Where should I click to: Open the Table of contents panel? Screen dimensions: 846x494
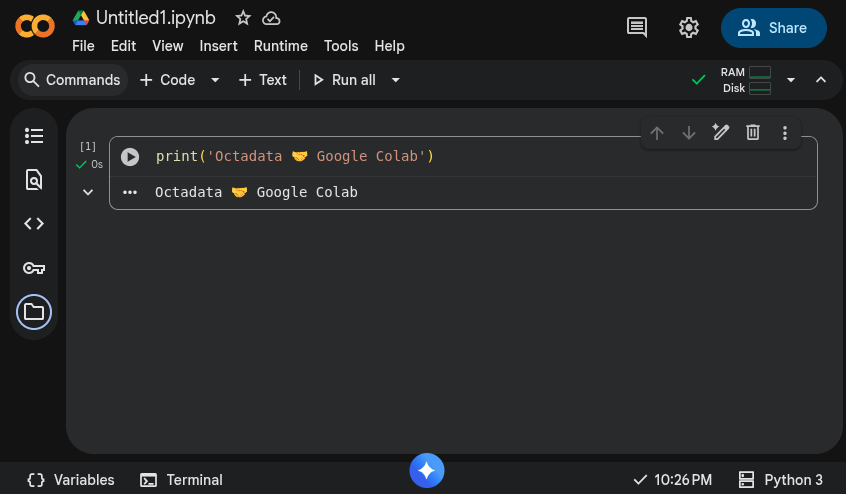tap(34, 136)
